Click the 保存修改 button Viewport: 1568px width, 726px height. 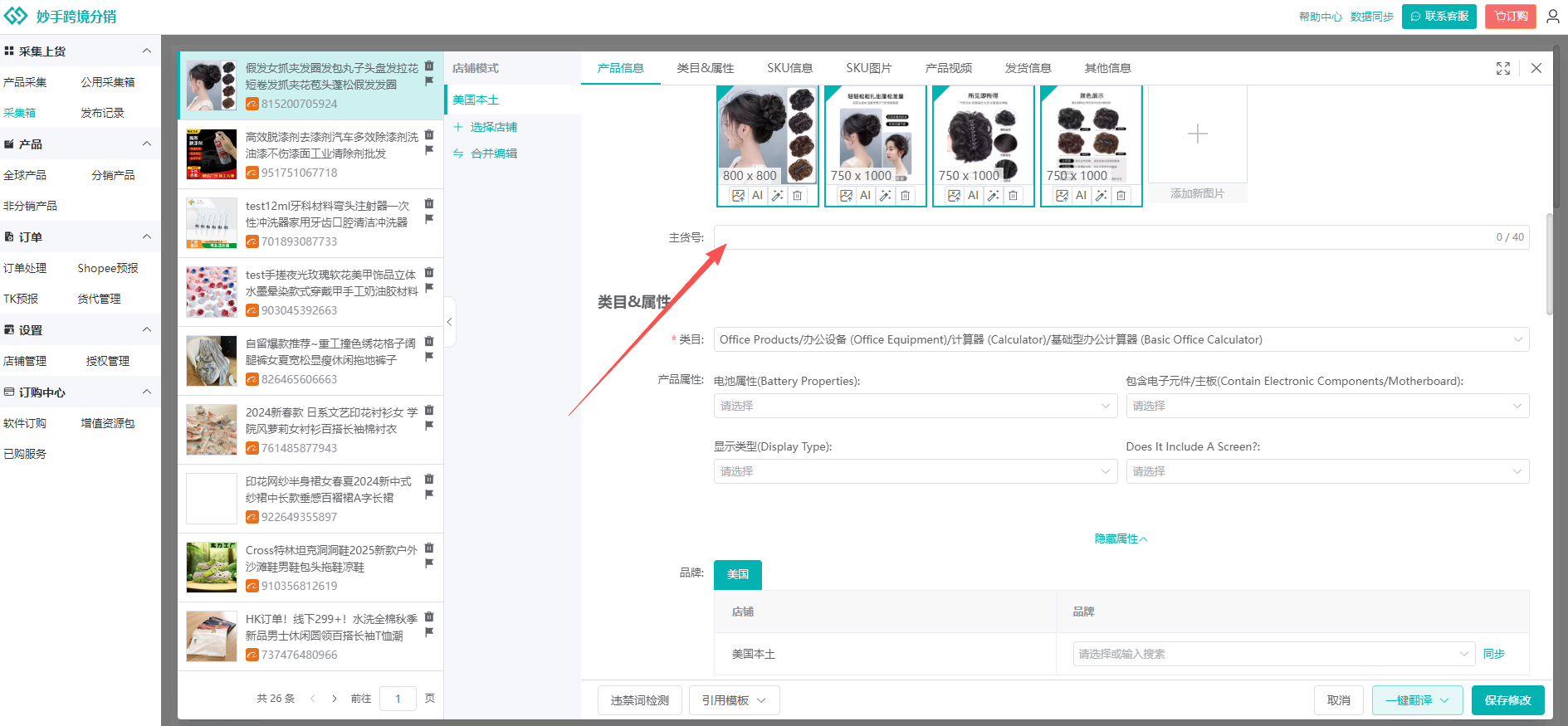pos(1508,700)
